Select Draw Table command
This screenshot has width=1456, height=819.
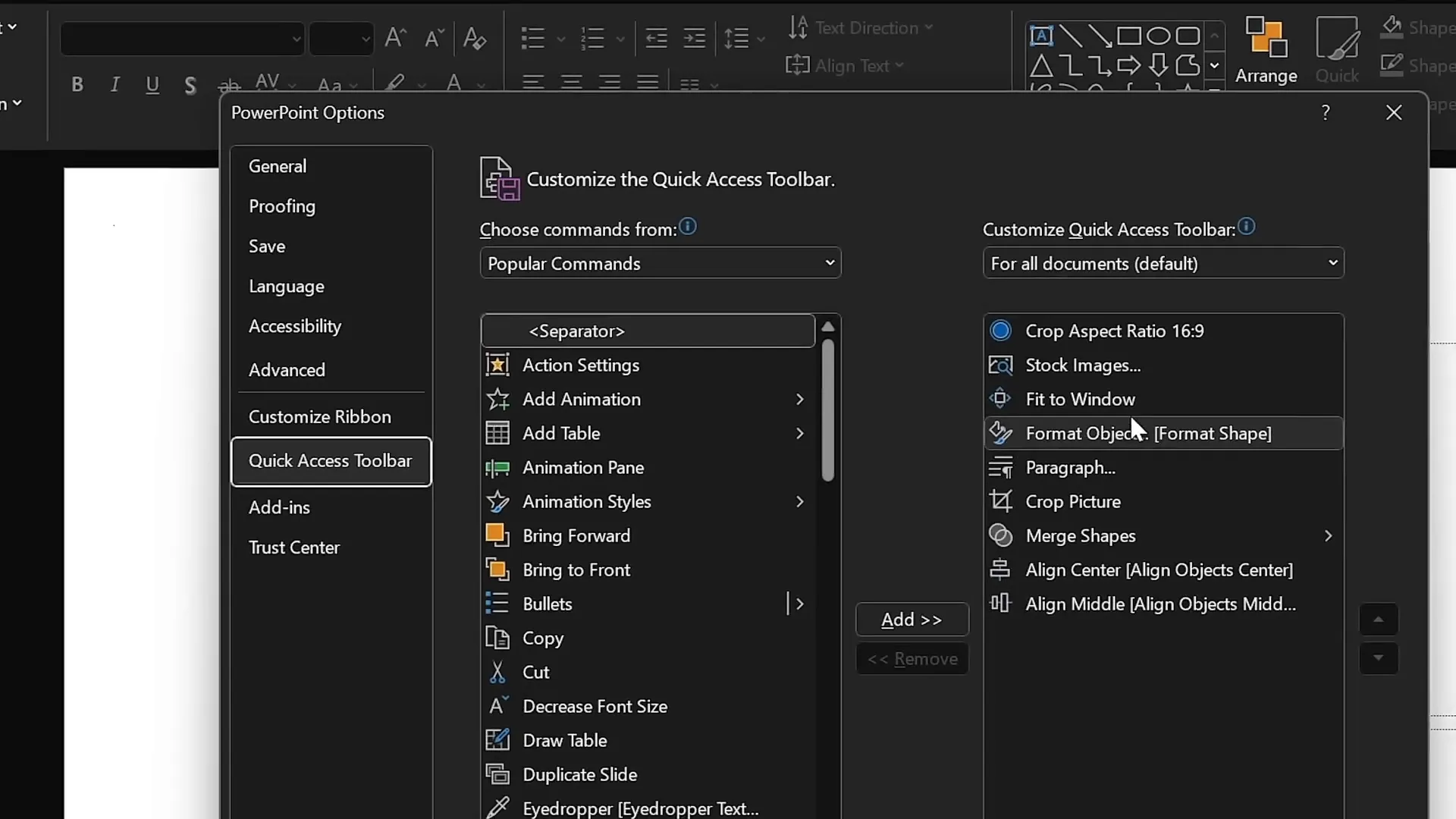pos(648,740)
